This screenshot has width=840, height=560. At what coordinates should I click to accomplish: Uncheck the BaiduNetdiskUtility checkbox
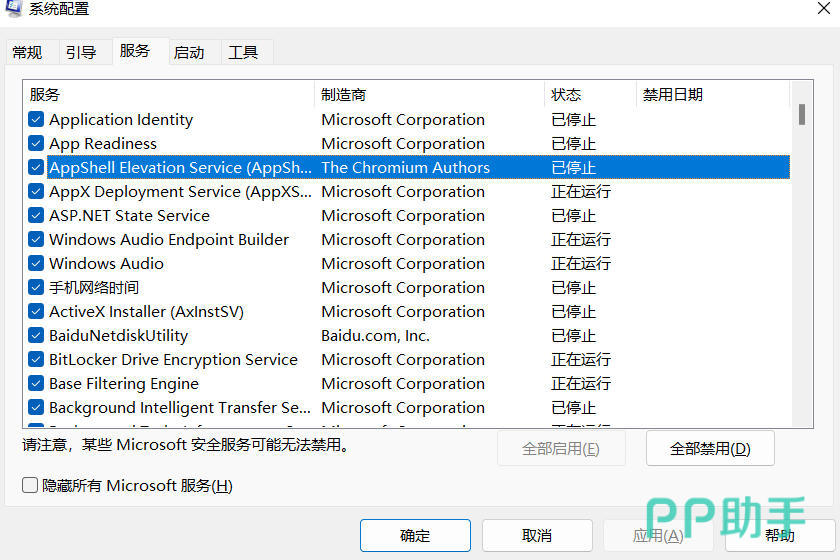click(36, 335)
